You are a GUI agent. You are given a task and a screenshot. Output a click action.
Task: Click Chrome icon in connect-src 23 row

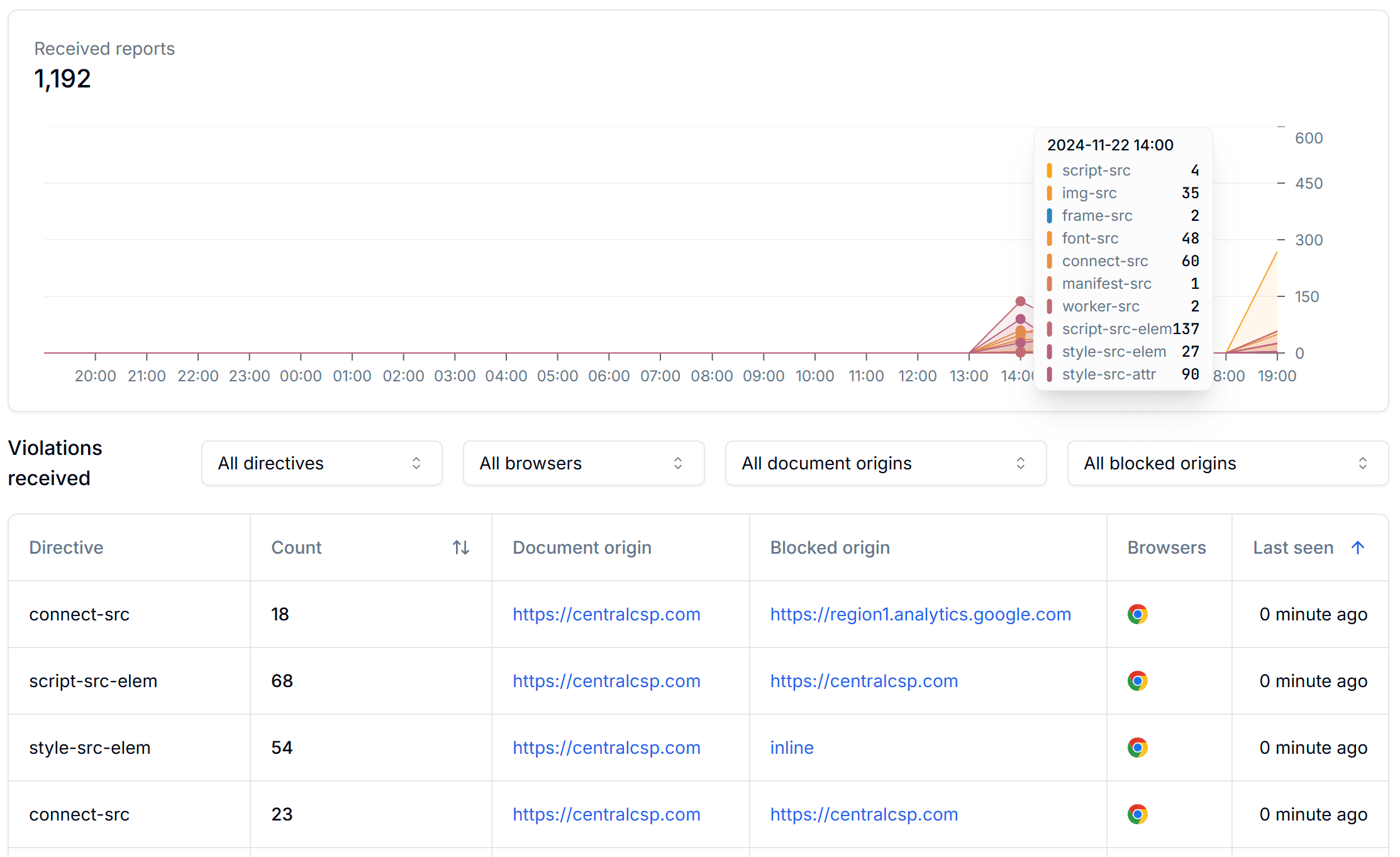1138,814
